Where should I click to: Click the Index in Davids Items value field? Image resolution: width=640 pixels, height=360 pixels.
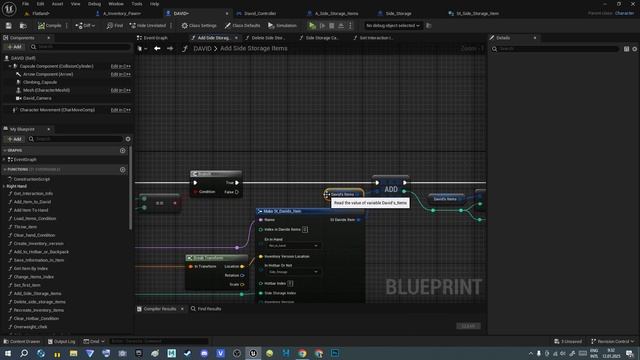(305, 229)
